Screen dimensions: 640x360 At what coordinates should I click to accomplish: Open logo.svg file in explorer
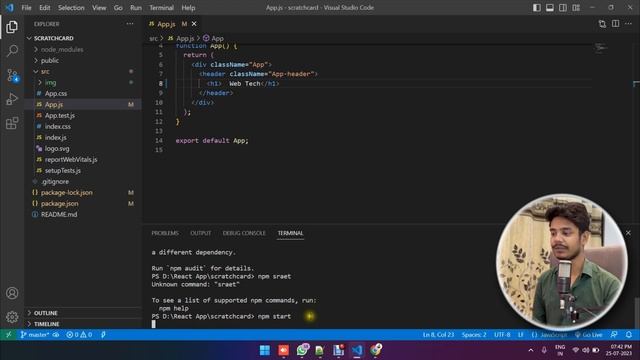[83, 149]
